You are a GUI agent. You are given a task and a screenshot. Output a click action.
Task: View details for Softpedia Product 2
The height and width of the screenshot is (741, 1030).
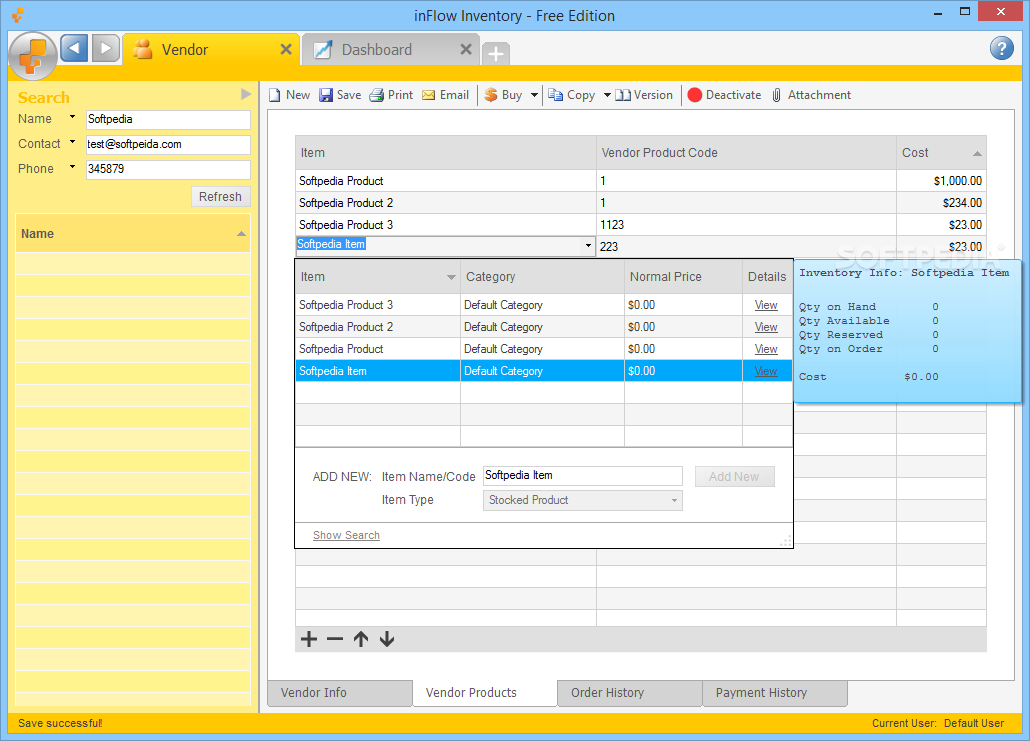[x=766, y=327]
